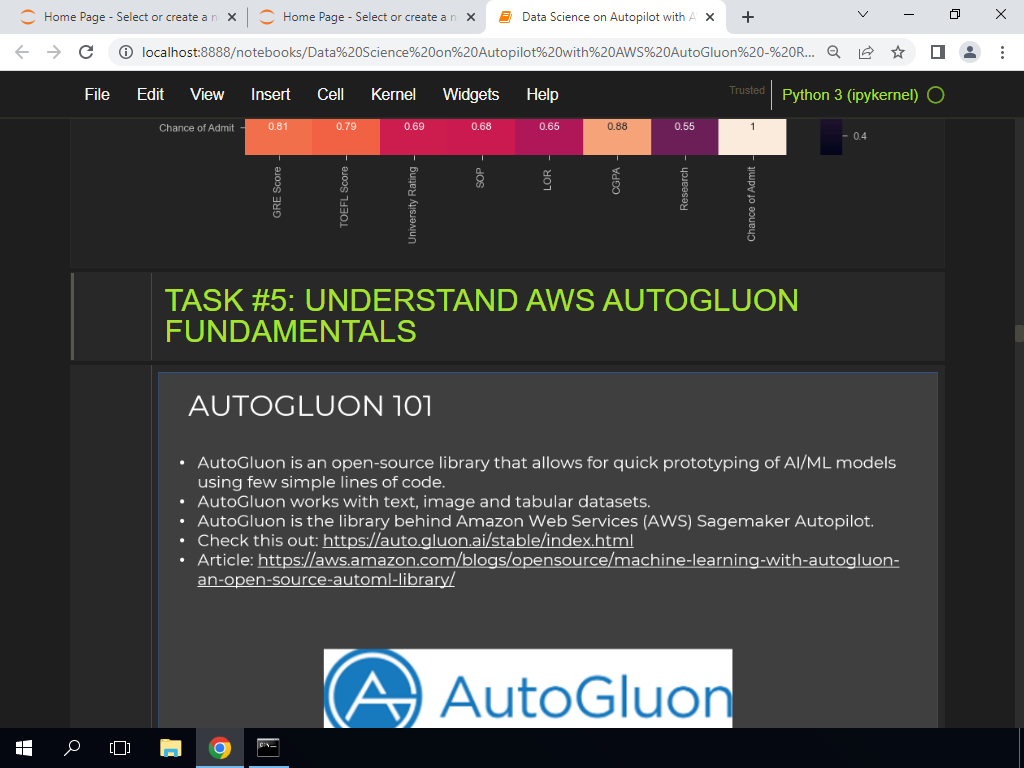Click the 1 Chance of Admit heatmap cell
This screenshot has width=1024, height=768.
point(752,136)
